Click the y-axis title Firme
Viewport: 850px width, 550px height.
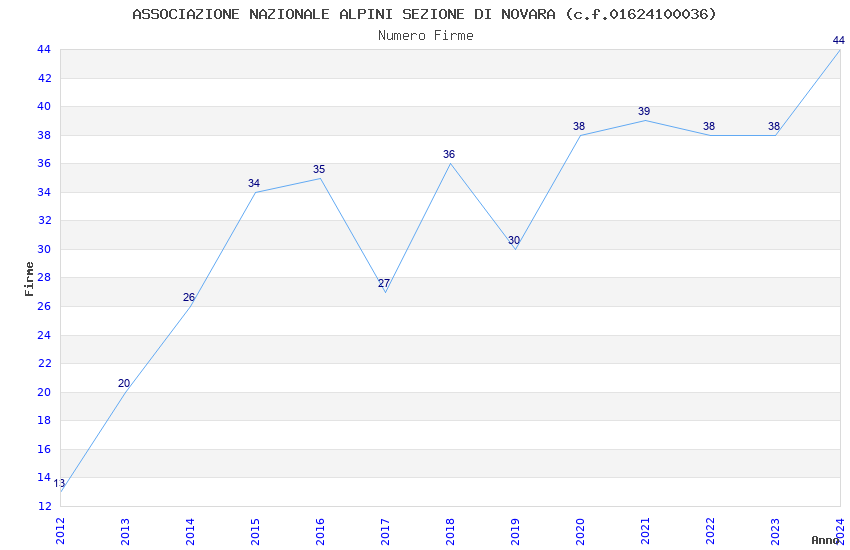(x=29, y=279)
